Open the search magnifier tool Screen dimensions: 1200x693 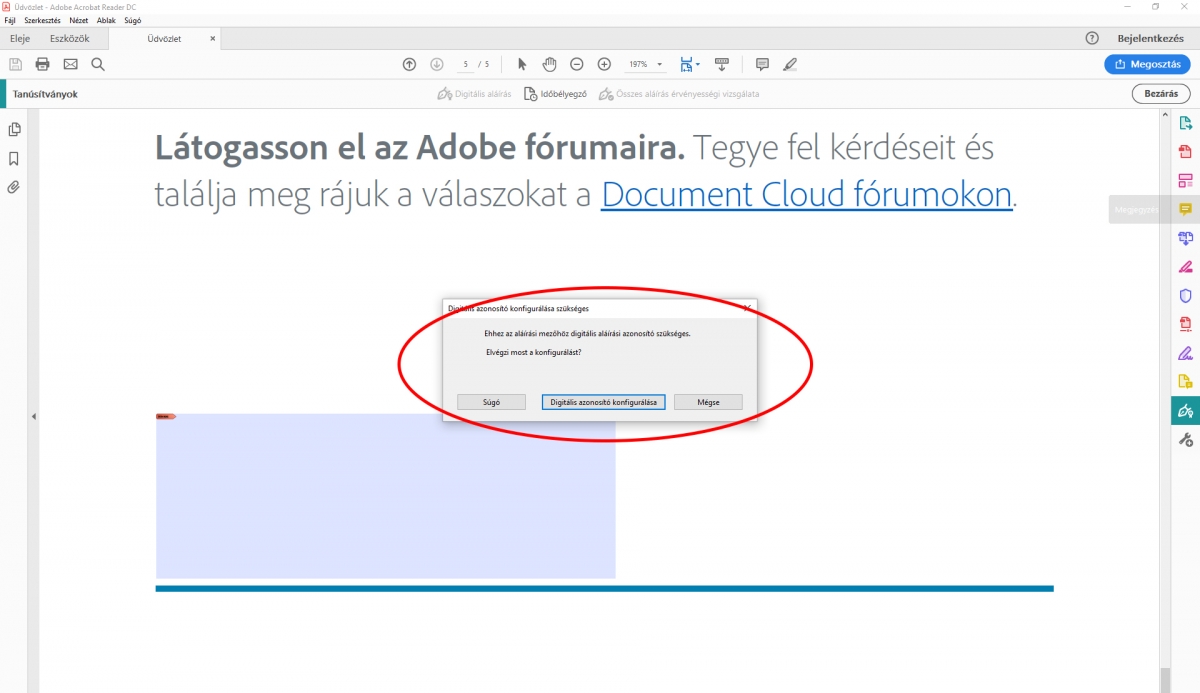pyautogui.click(x=98, y=64)
